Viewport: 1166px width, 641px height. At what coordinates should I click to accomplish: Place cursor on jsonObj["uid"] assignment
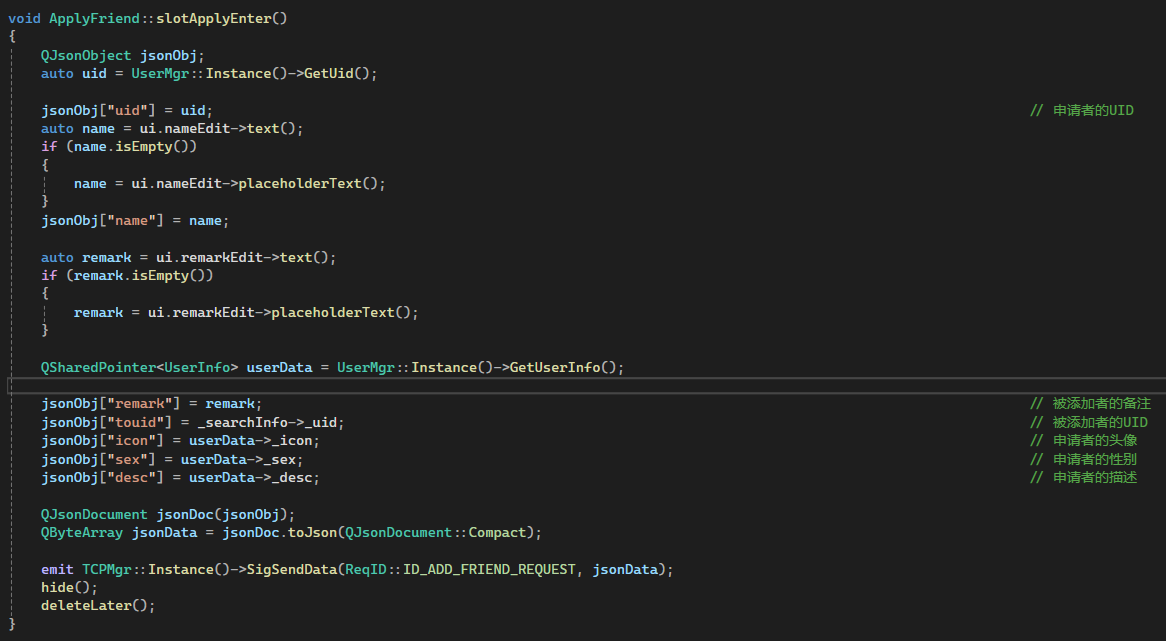tap(126, 110)
